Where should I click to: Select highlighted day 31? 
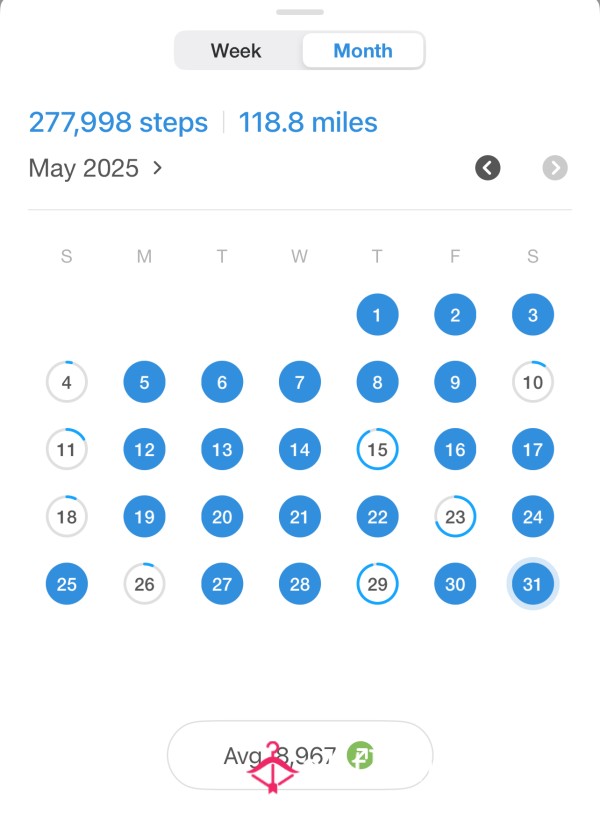[532, 584]
